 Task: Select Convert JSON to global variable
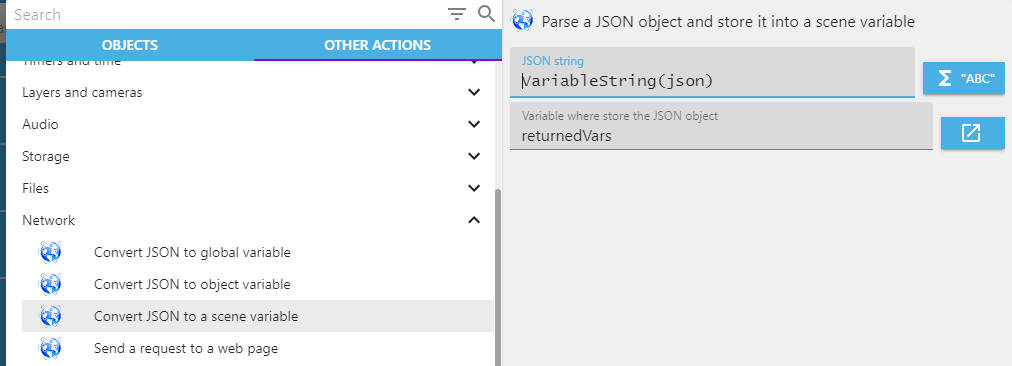point(258,252)
